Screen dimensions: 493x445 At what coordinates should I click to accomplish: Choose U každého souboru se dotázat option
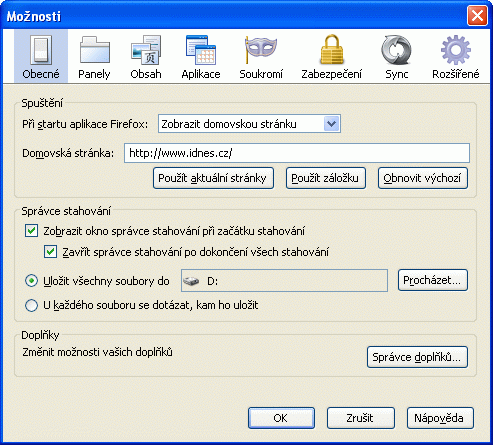point(31,305)
